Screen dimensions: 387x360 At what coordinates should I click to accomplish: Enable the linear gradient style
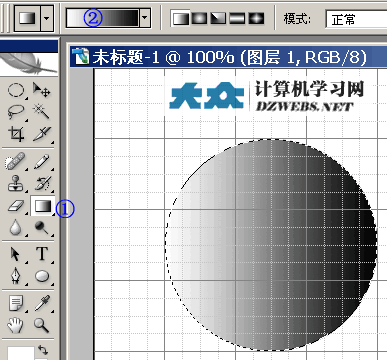tap(180, 19)
